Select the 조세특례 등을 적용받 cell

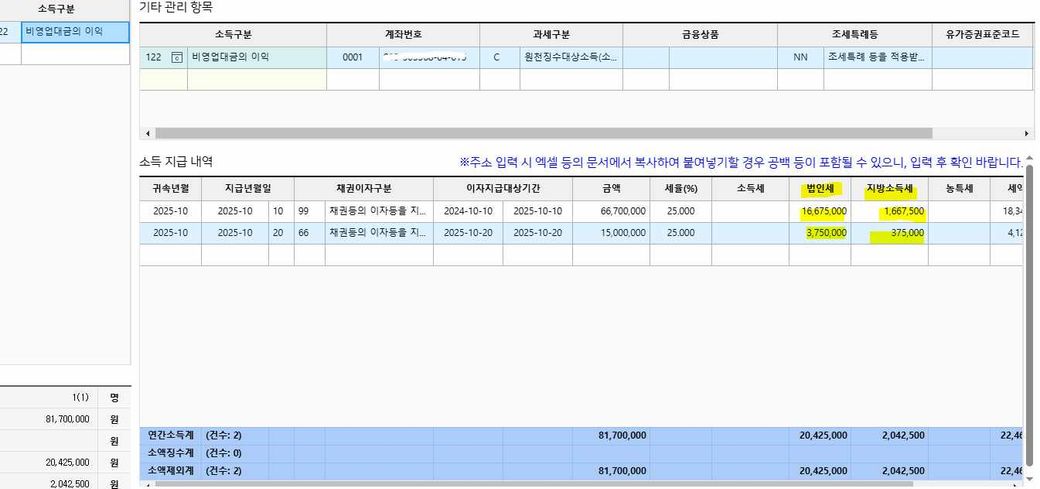(875, 58)
